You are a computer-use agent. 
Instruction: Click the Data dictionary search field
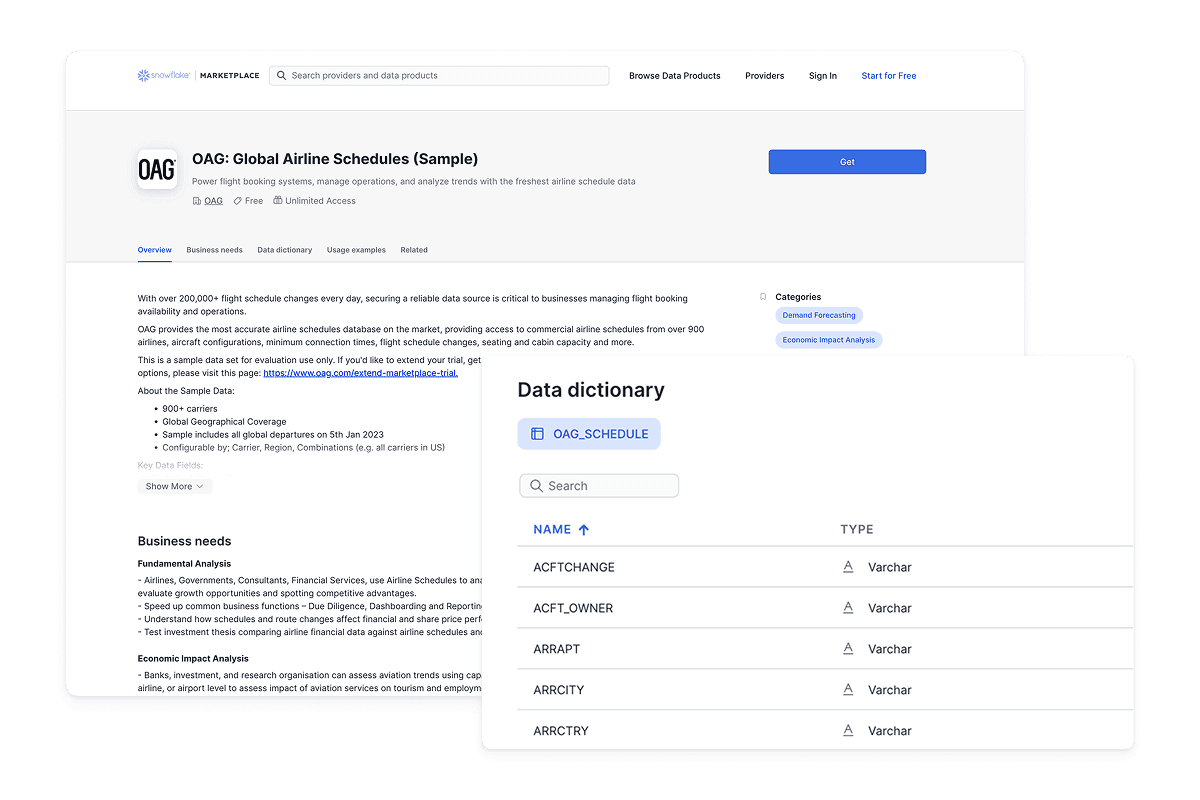(x=599, y=485)
